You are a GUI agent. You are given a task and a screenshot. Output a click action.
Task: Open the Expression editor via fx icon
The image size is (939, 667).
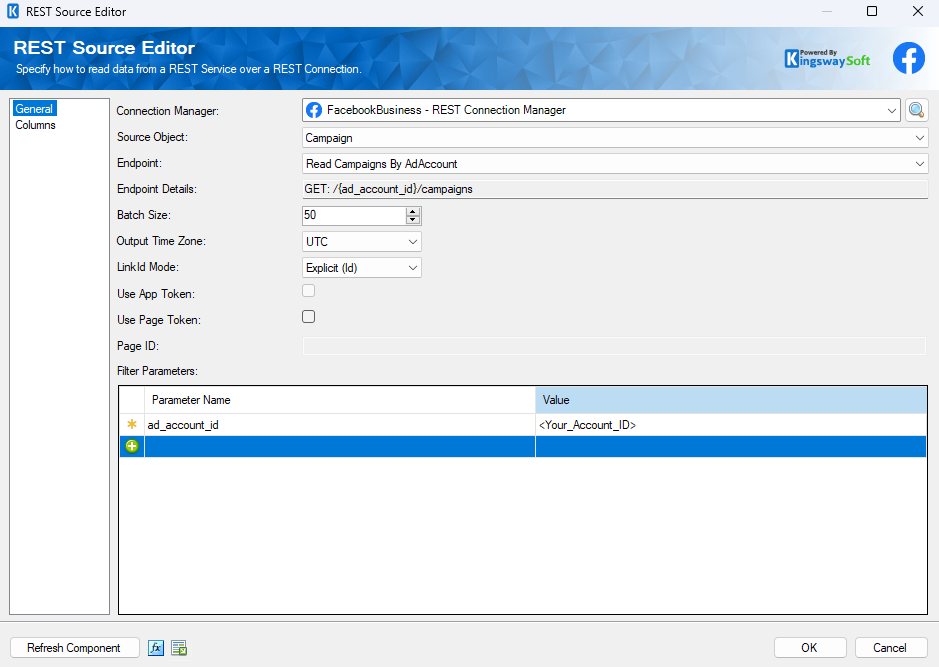[x=156, y=648]
